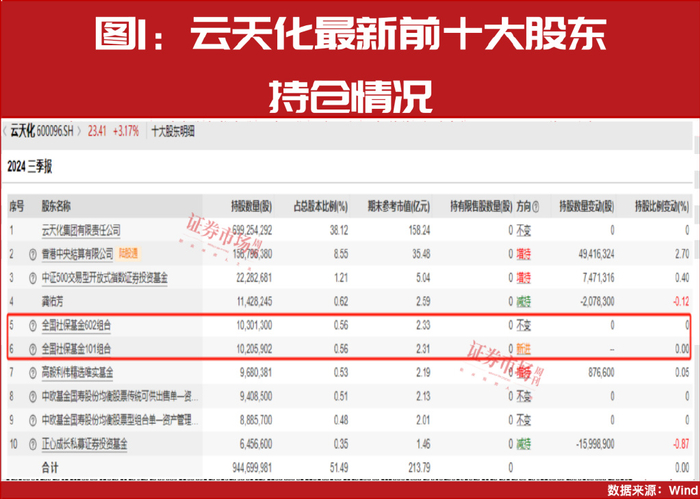Click the -15,998,900 holding change cell
Viewport: 700px width, 499px height.
[595, 444]
